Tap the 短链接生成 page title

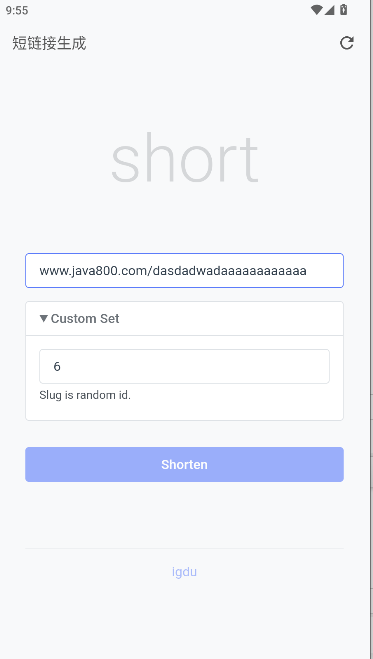tap(49, 43)
